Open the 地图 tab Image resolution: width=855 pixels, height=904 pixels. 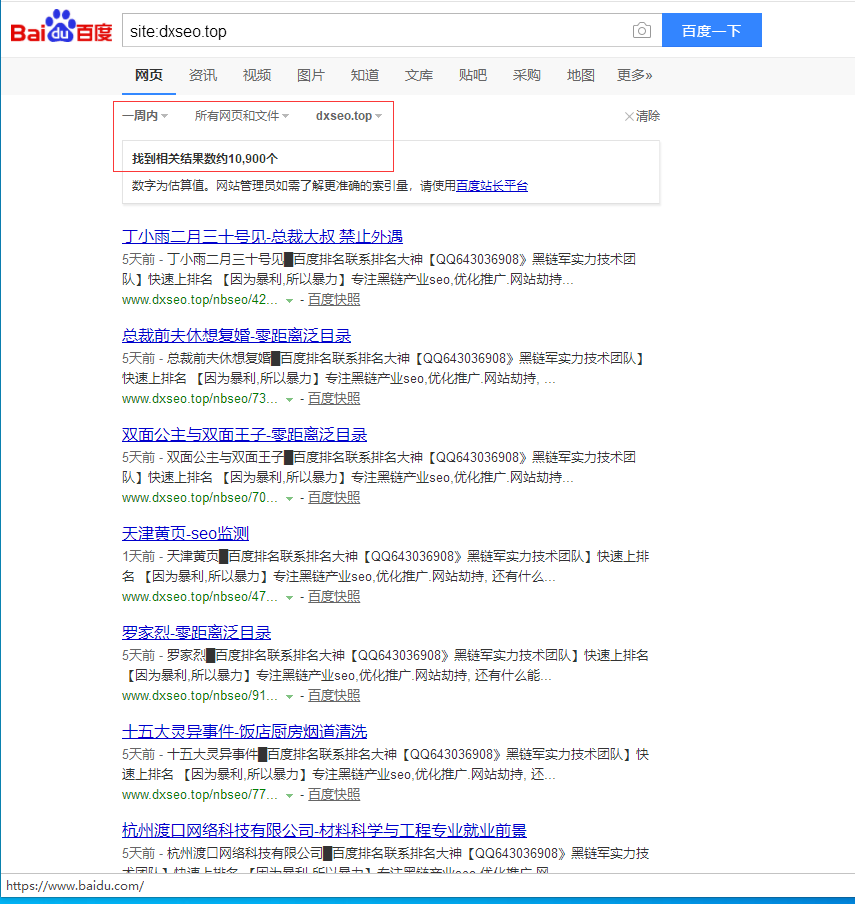(x=580, y=75)
